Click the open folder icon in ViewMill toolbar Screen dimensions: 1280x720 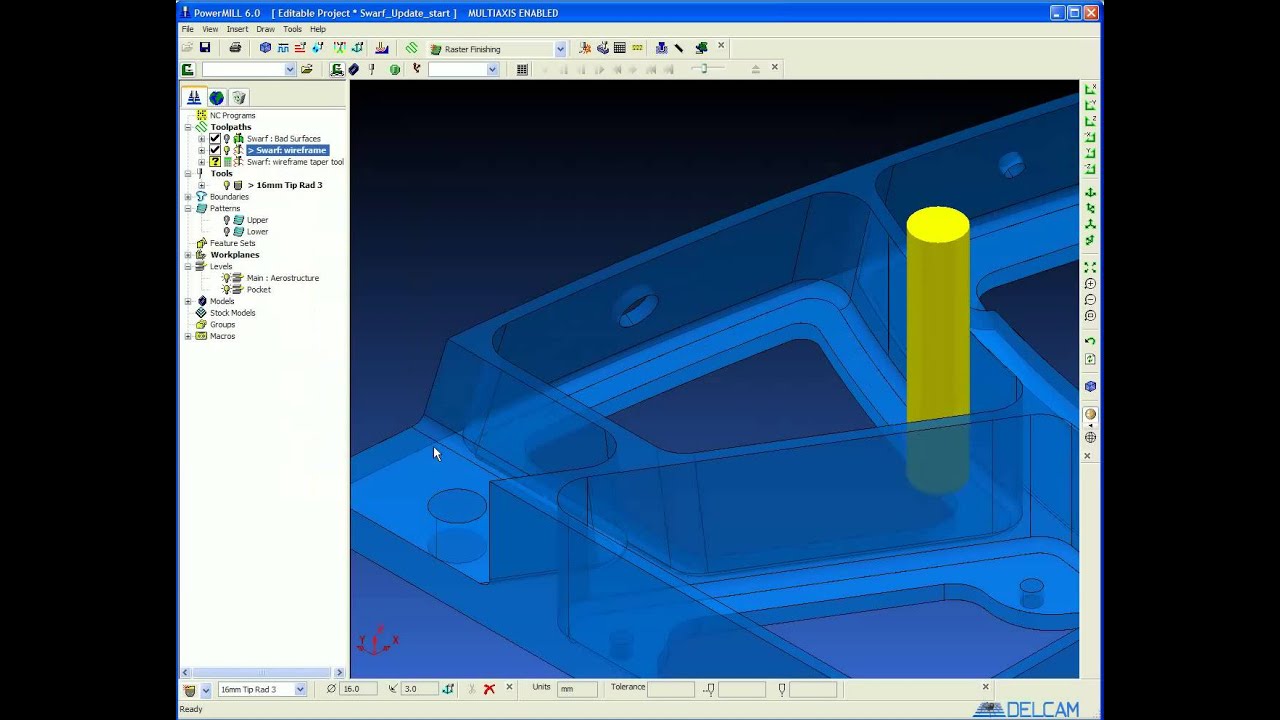click(x=307, y=69)
